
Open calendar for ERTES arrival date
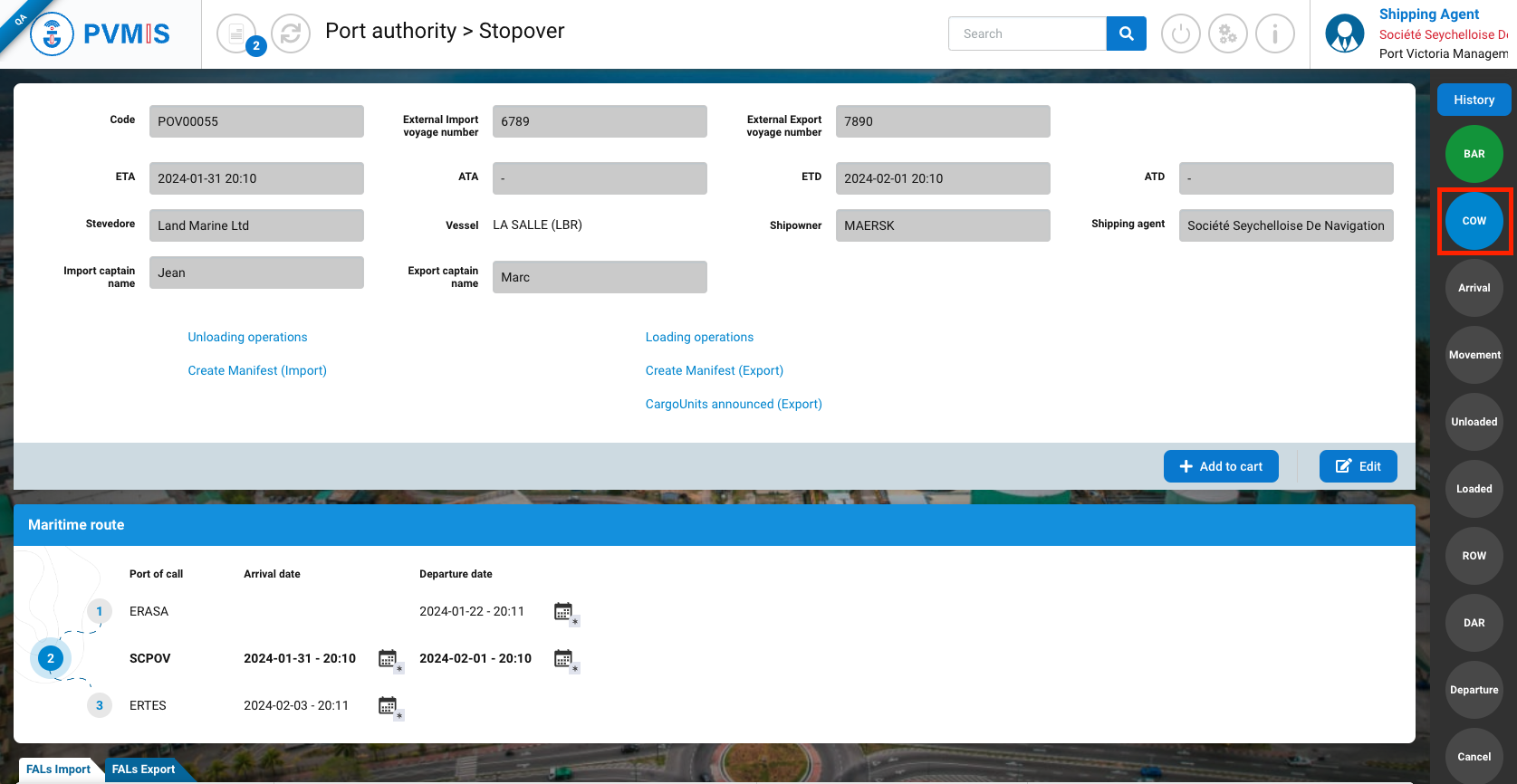tap(389, 707)
